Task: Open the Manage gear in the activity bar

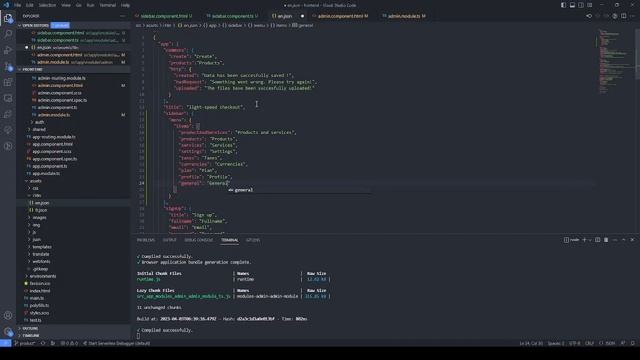Action: tap(8, 331)
